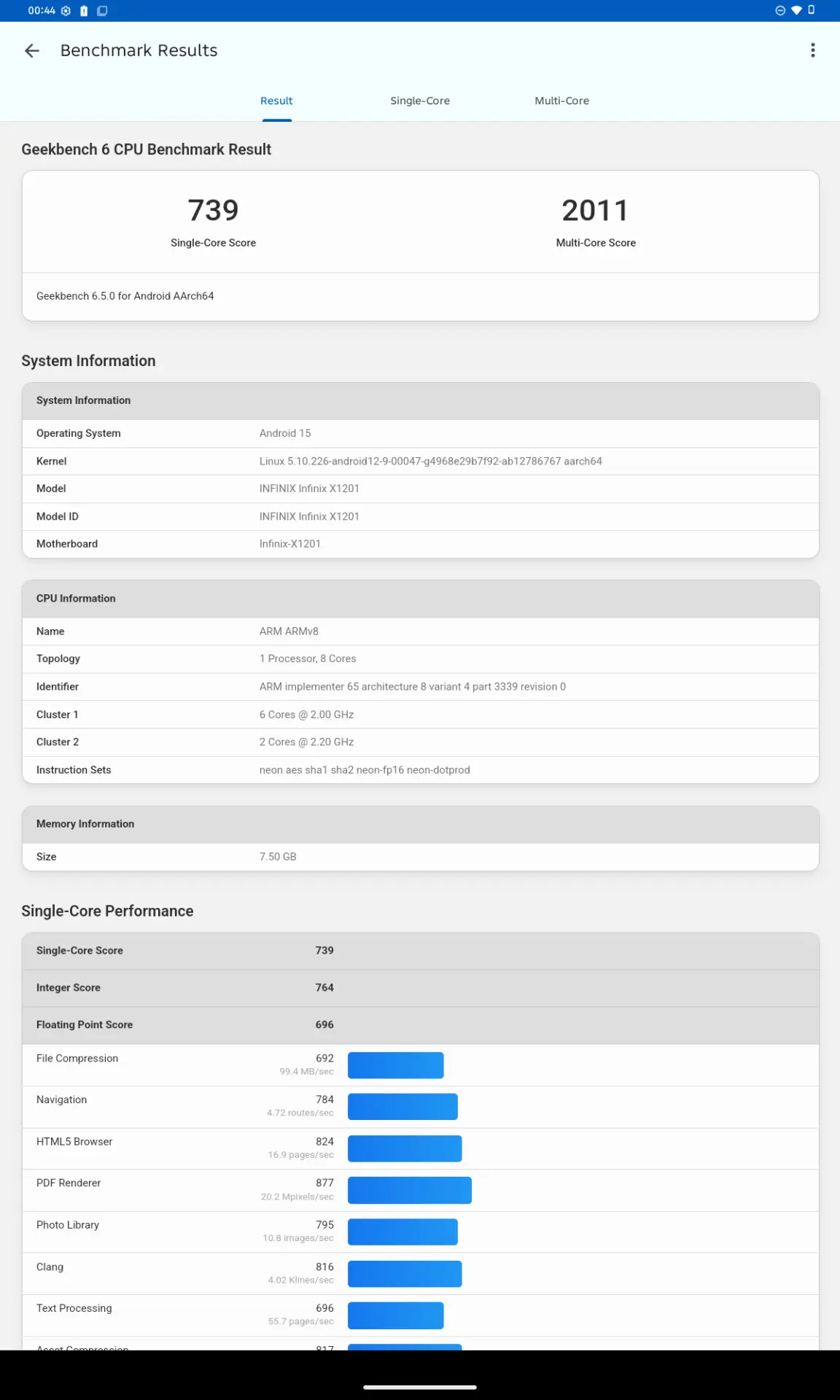Select the Result tab
Viewport: 840px width, 1400px height.
pyautogui.click(x=276, y=101)
